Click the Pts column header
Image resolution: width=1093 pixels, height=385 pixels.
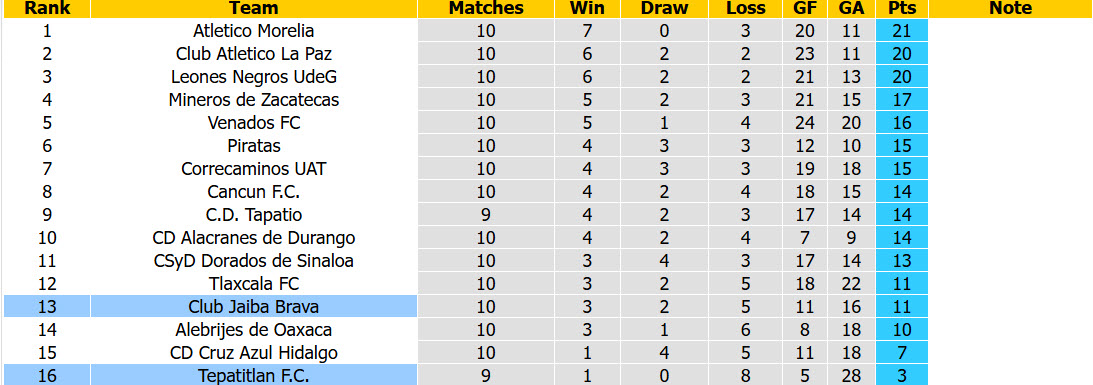click(x=902, y=8)
